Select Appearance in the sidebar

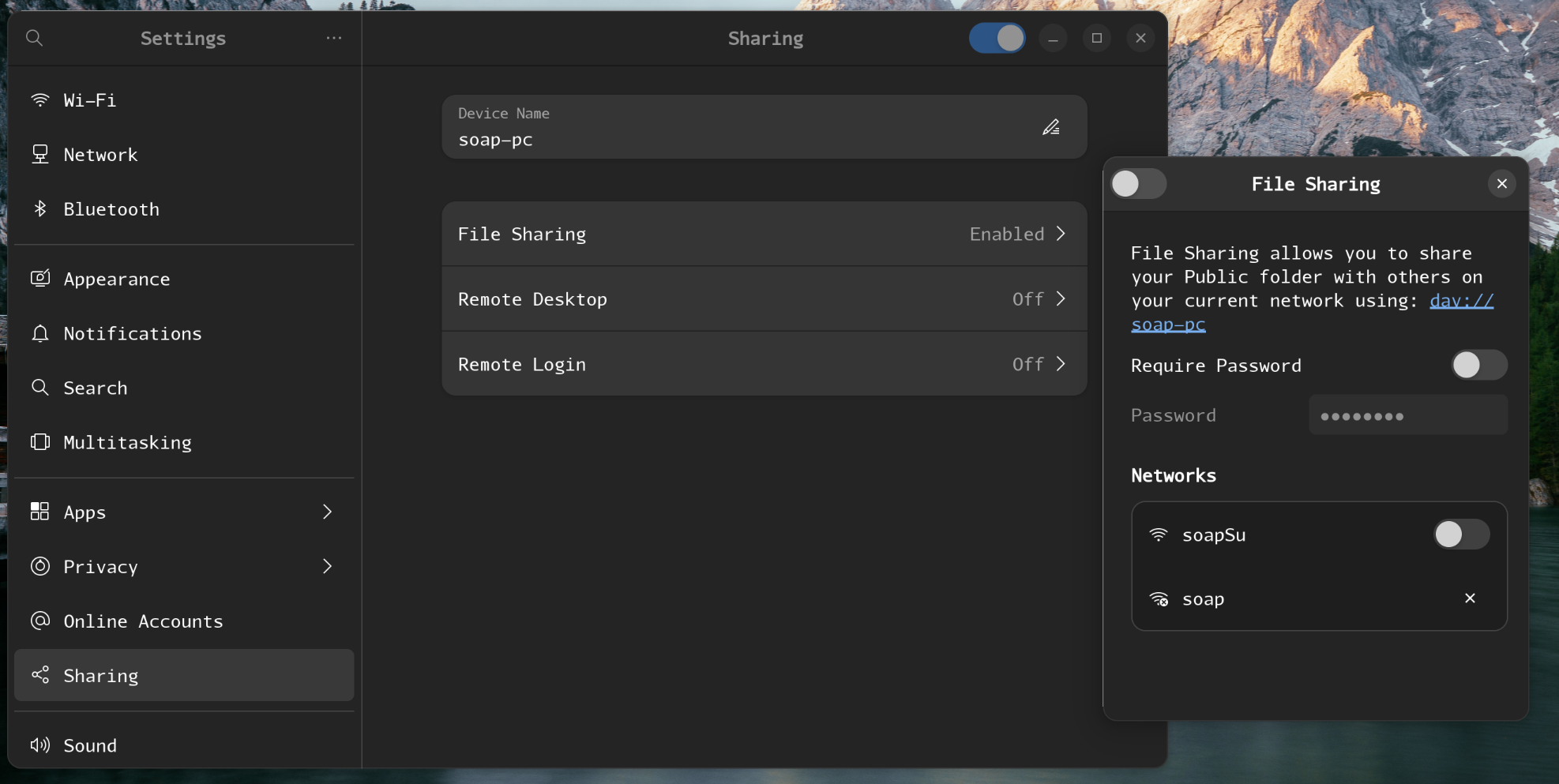[117, 279]
